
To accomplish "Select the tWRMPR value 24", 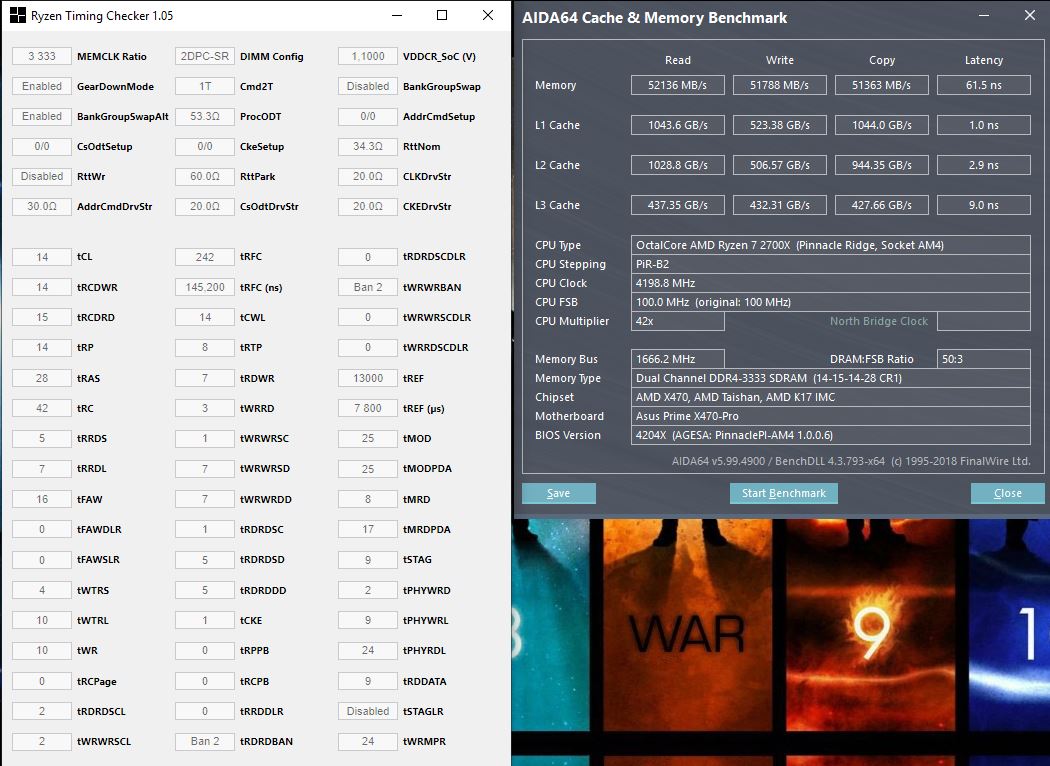I will click(368, 741).
